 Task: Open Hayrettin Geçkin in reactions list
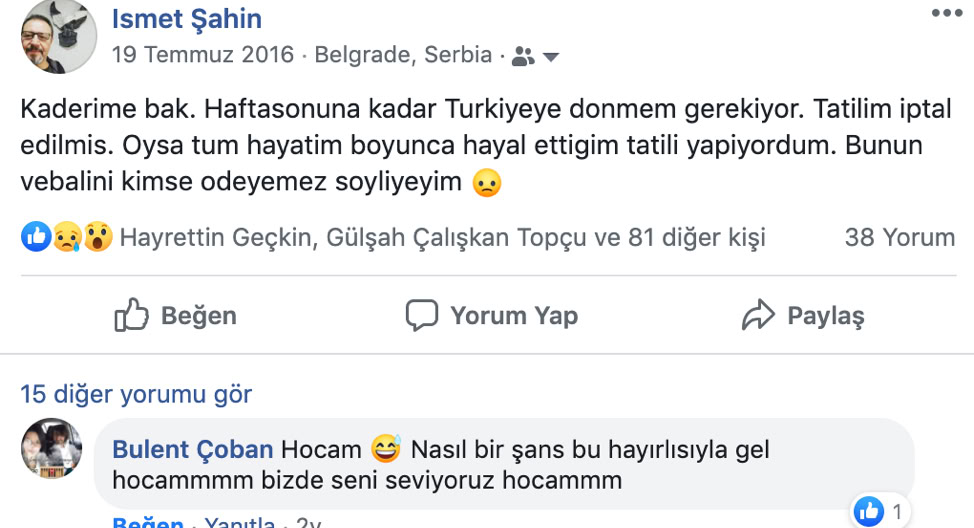tap(216, 237)
